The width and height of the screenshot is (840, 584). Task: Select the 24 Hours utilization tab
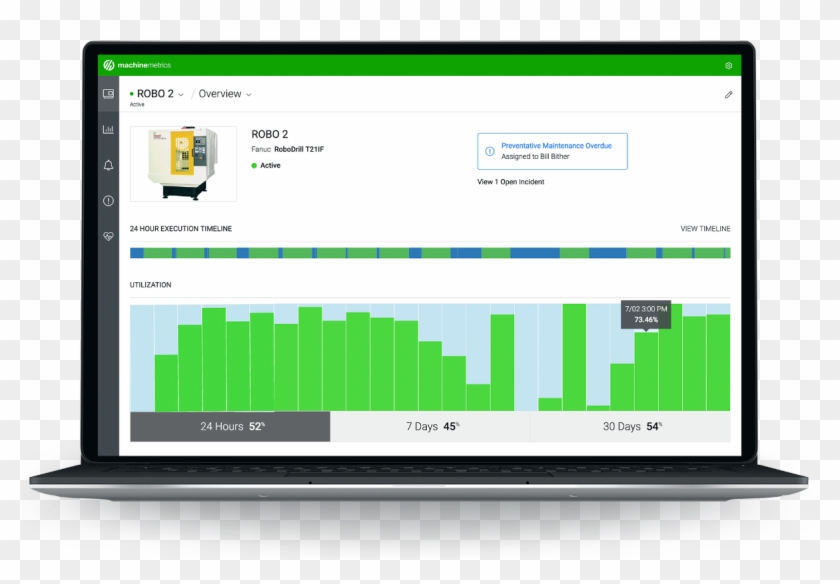230,426
